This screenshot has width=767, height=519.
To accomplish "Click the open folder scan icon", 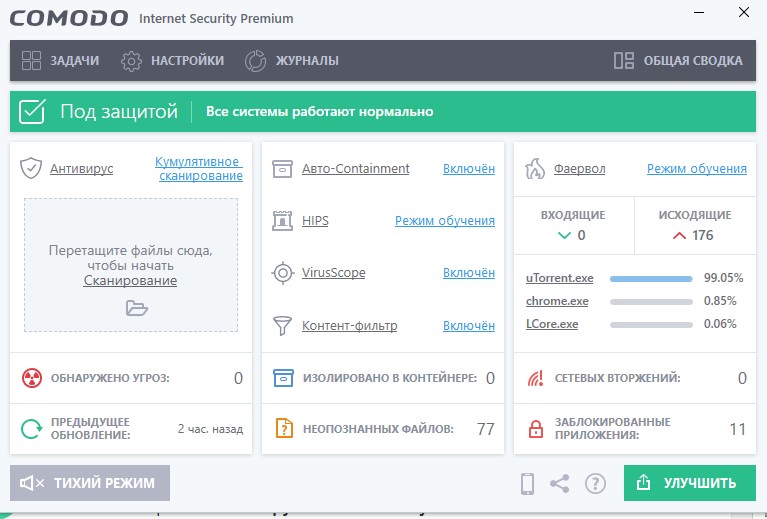I will [136, 308].
